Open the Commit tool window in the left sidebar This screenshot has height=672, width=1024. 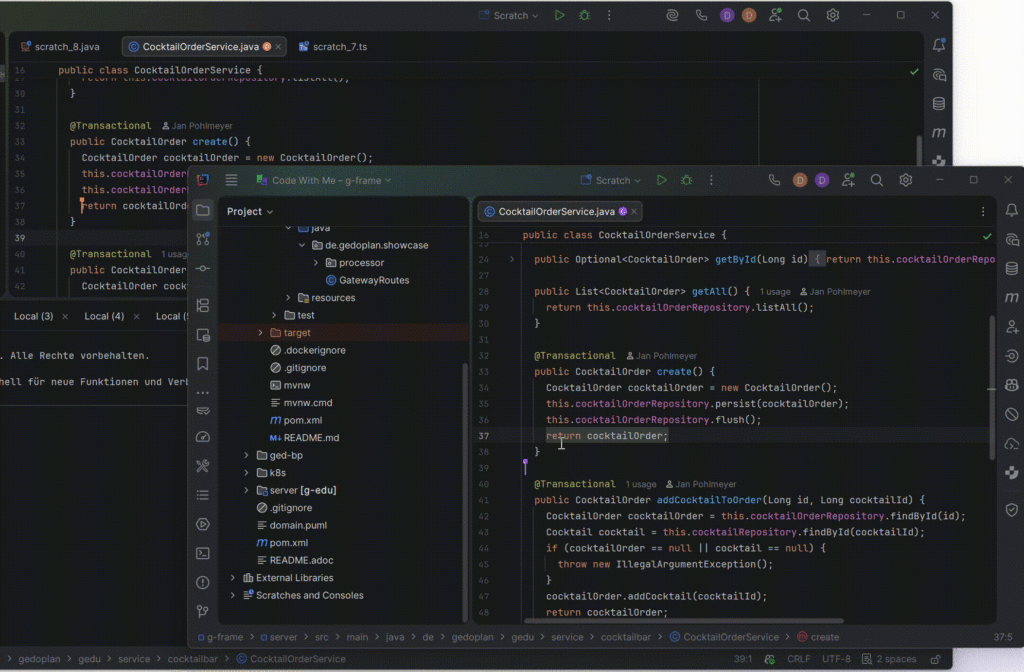203,269
